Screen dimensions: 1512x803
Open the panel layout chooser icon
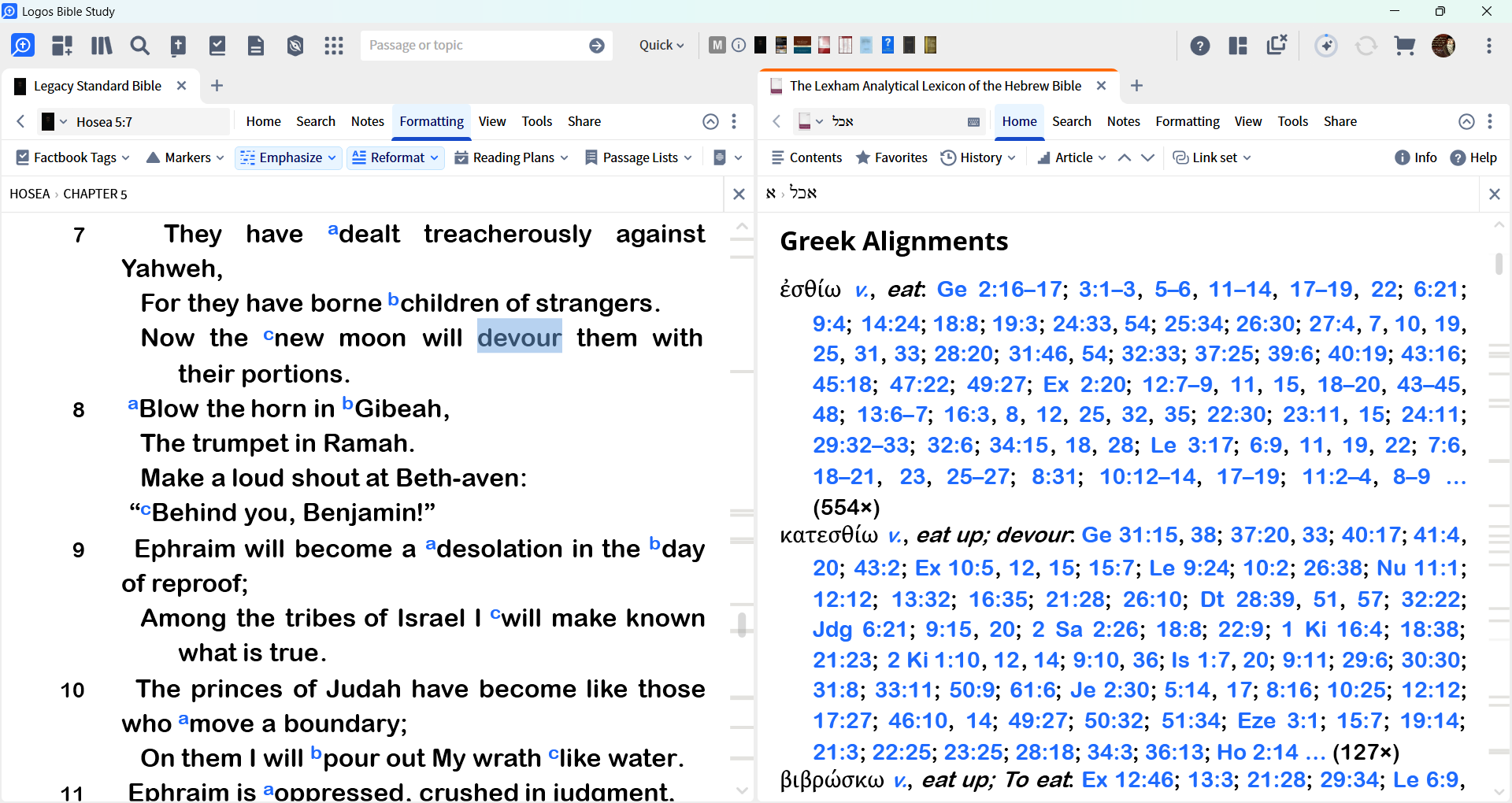pyautogui.click(x=1238, y=46)
